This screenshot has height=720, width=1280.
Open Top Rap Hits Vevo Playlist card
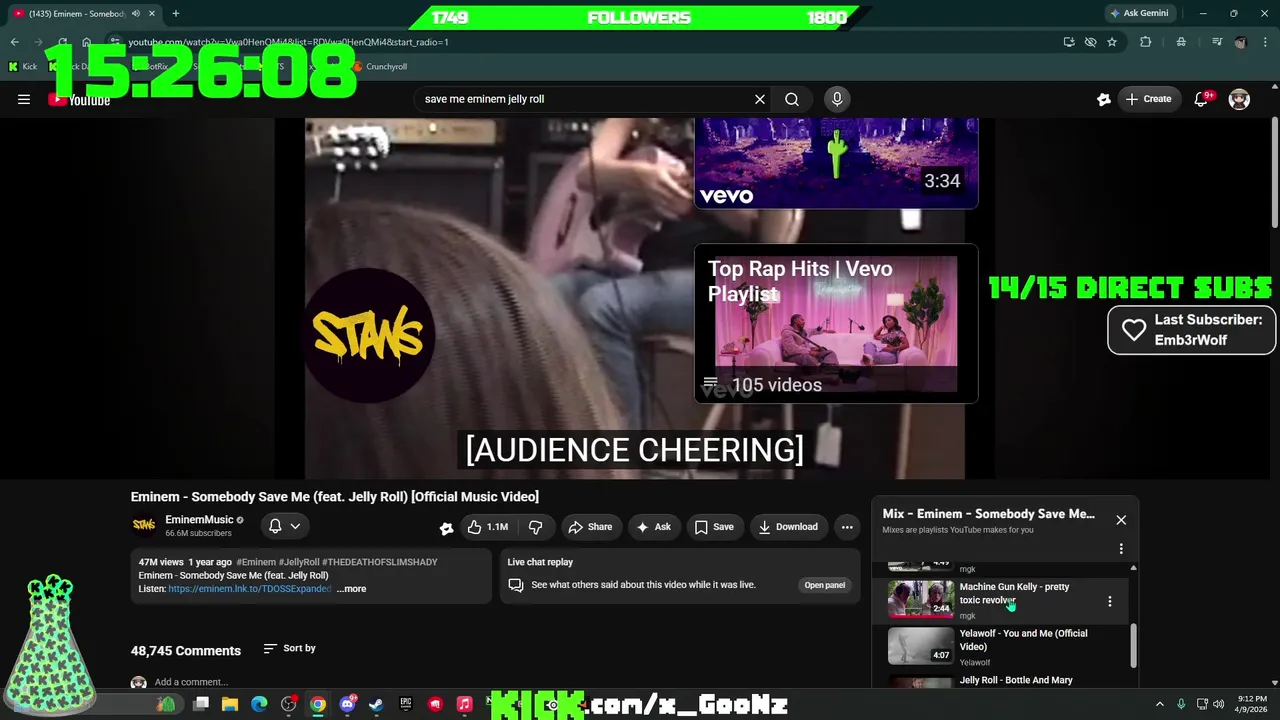tap(836, 323)
